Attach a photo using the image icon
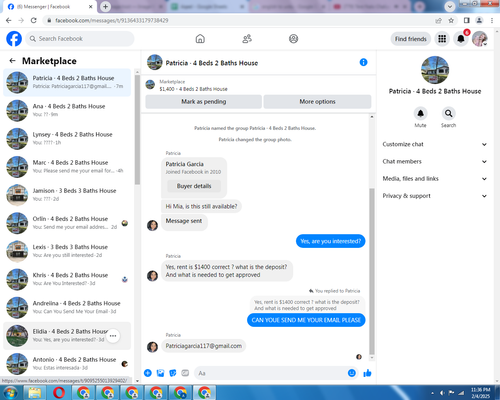 click(160, 373)
